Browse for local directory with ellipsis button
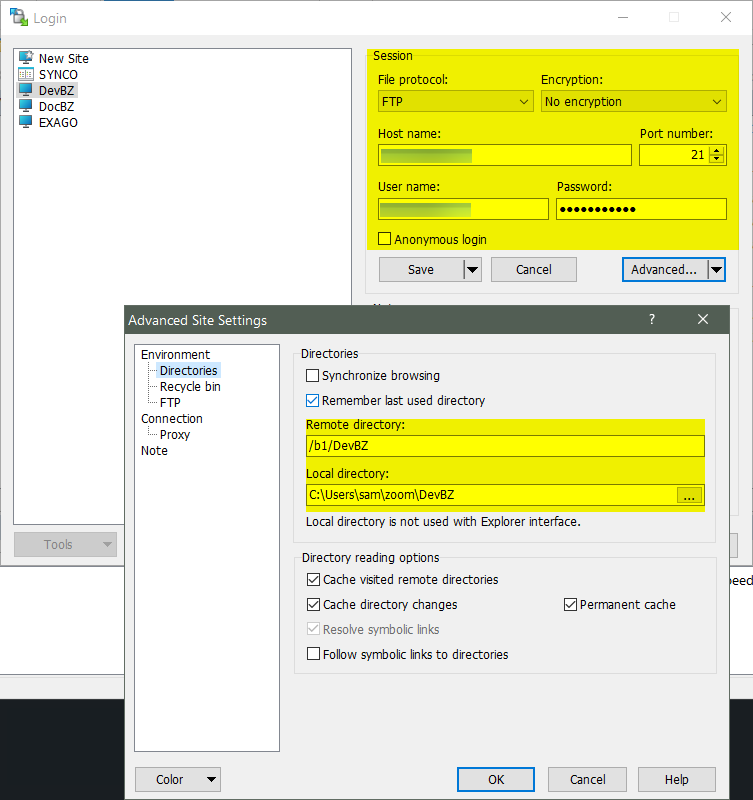The height and width of the screenshot is (800, 753). [690, 495]
